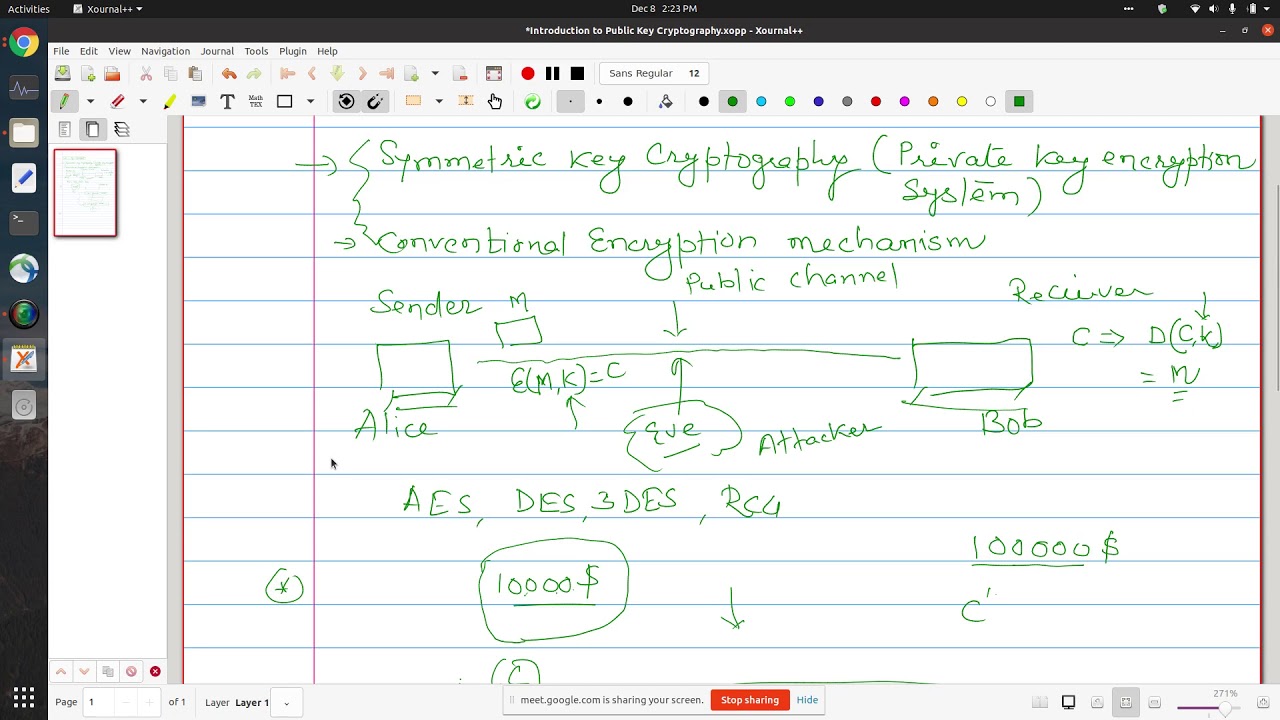The width and height of the screenshot is (1280, 720).
Task: Start audio recording with red circle
Action: [528, 73]
